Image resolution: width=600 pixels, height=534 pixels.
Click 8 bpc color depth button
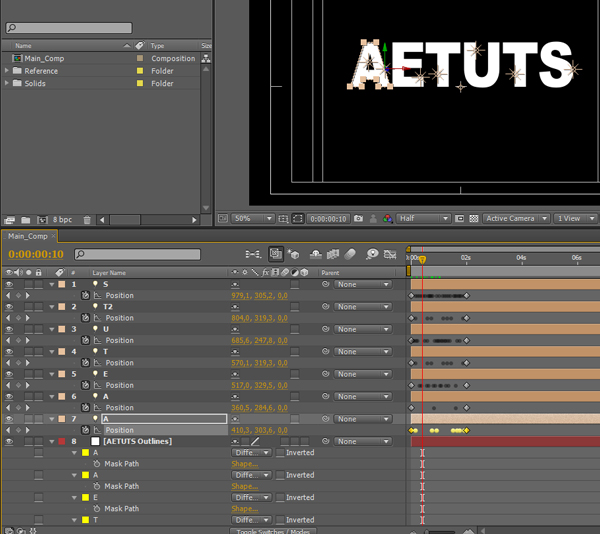coord(62,220)
